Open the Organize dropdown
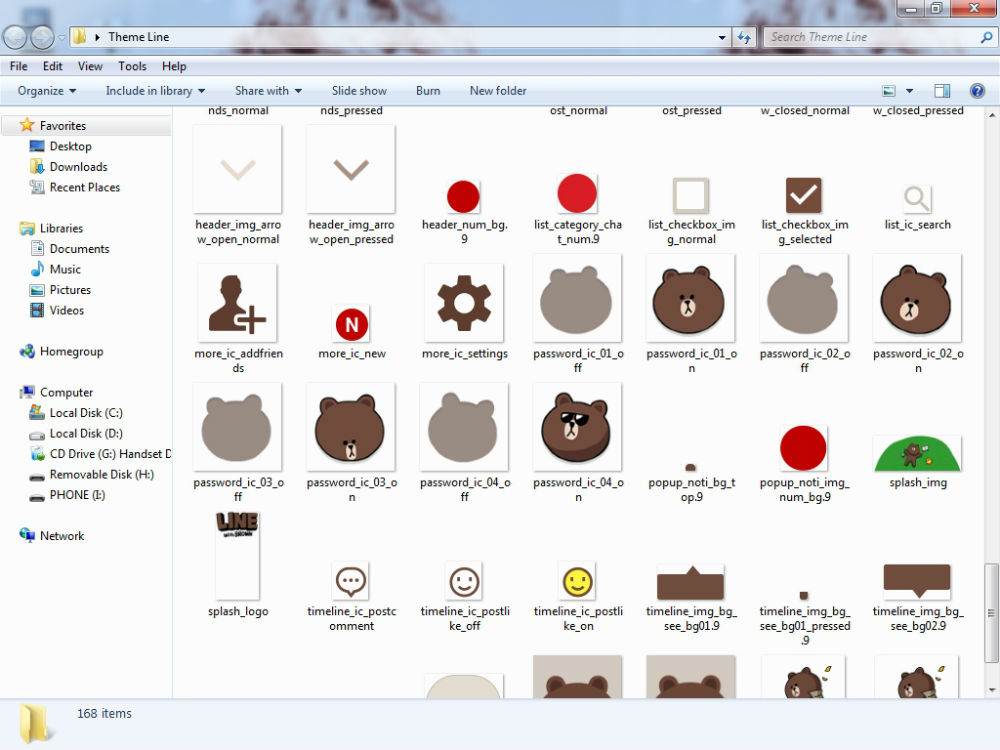This screenshot has width=1000, height=750. (47, 91)
